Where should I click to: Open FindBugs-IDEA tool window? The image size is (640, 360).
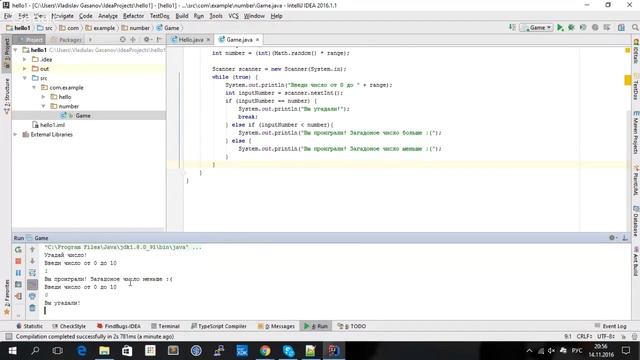tap(119, 326)
